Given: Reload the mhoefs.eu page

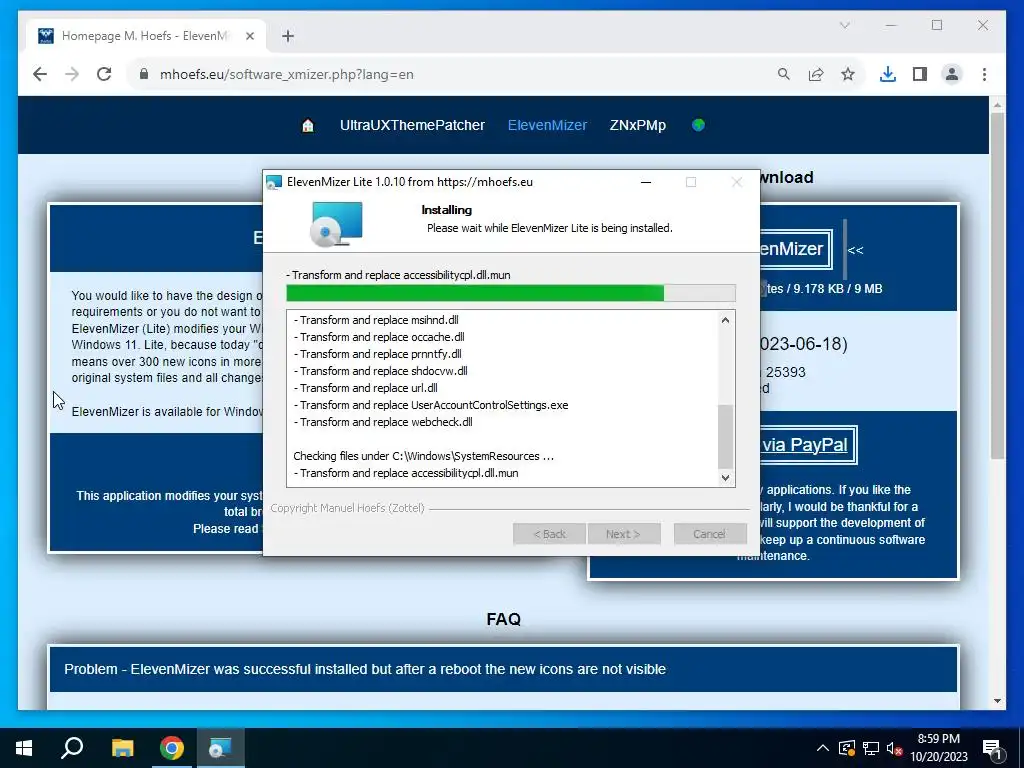Looking at the screenshot, I should pyautogui.click(x=104, y=74).
